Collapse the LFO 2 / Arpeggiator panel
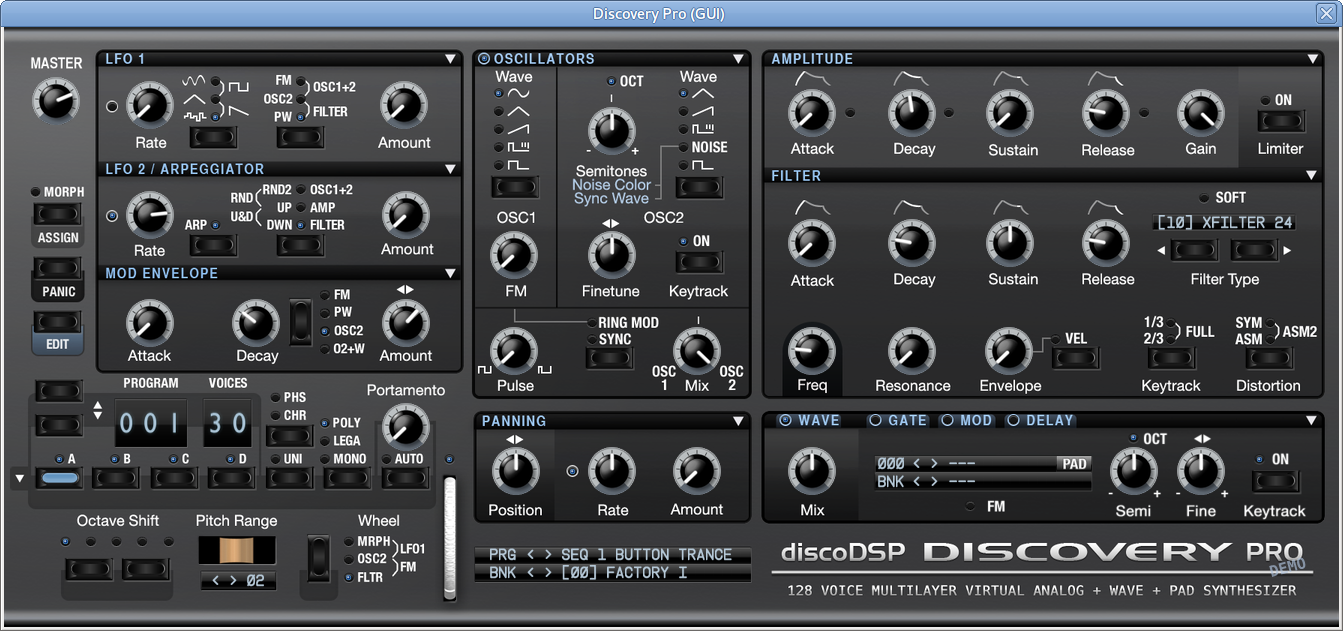The height and width of the screenshot is (631, 1343). pos(450,170)
